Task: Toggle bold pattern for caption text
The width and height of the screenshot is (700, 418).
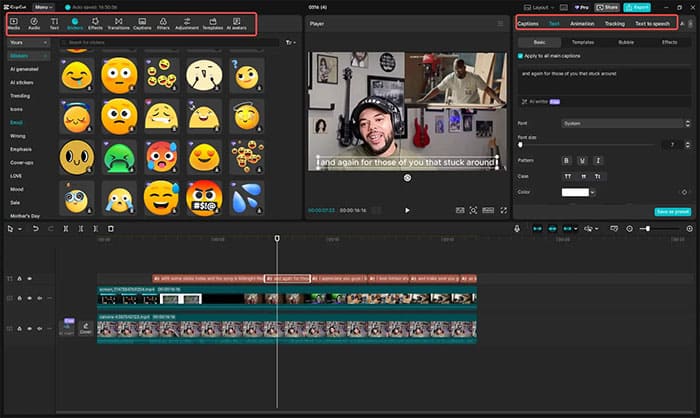Action: tap(566, 160)
